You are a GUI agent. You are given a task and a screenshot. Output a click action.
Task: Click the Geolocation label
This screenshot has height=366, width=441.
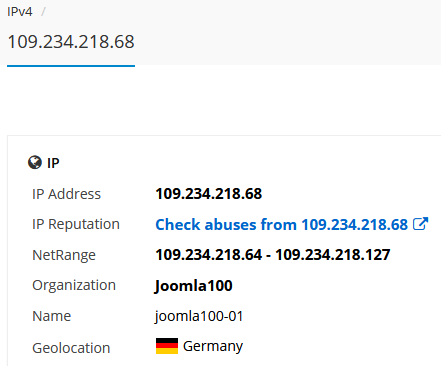pos(71,348)
